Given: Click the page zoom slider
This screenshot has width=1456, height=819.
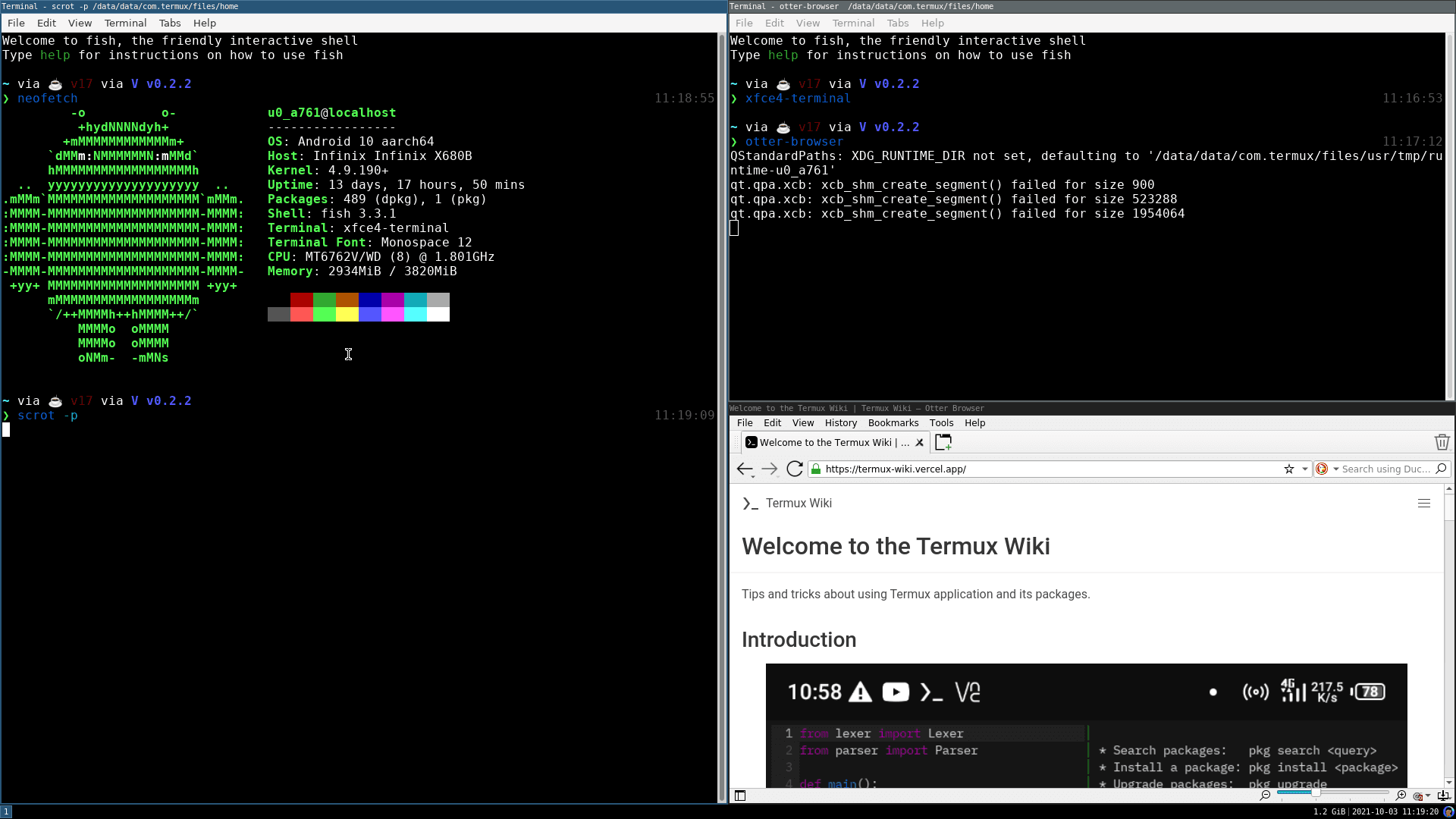Looking at the screenshot, I should point(1332,793).
